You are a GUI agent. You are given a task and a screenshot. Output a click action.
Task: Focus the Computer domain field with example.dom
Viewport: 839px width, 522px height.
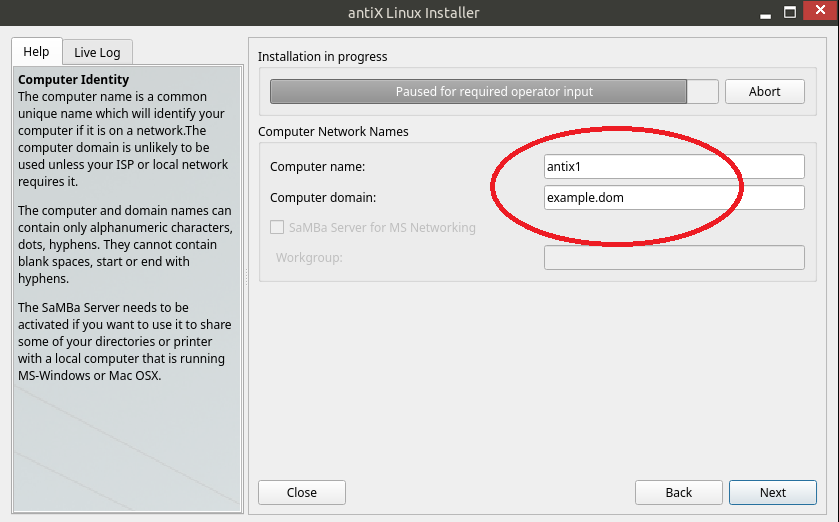click(x=673, y=198)
